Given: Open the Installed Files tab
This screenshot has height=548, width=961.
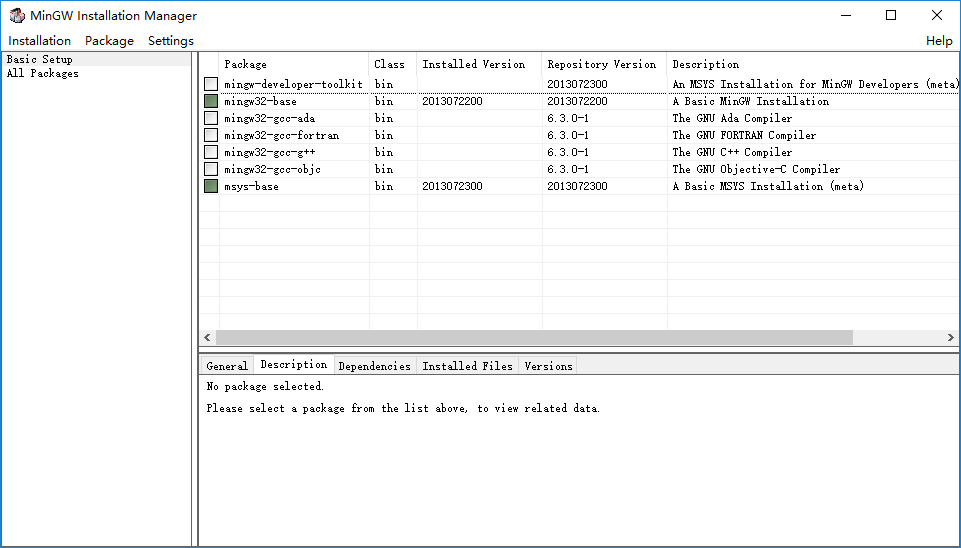Looking at the screenshot, I should pos(467,366).
